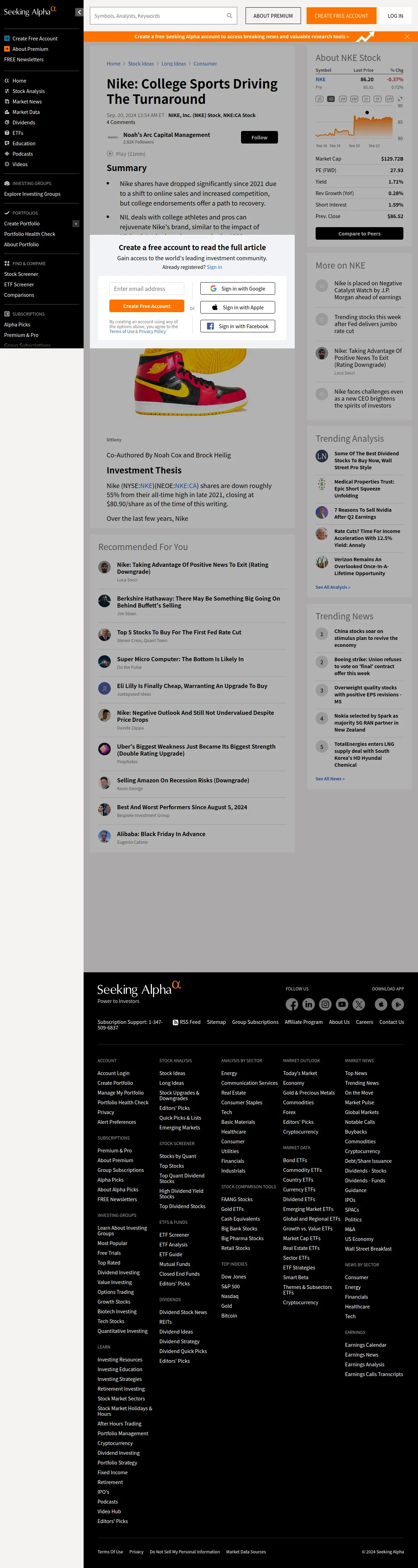Select the 1D chart range
The height and width of the screenshot is (1568, 418).
click(319, 99)
